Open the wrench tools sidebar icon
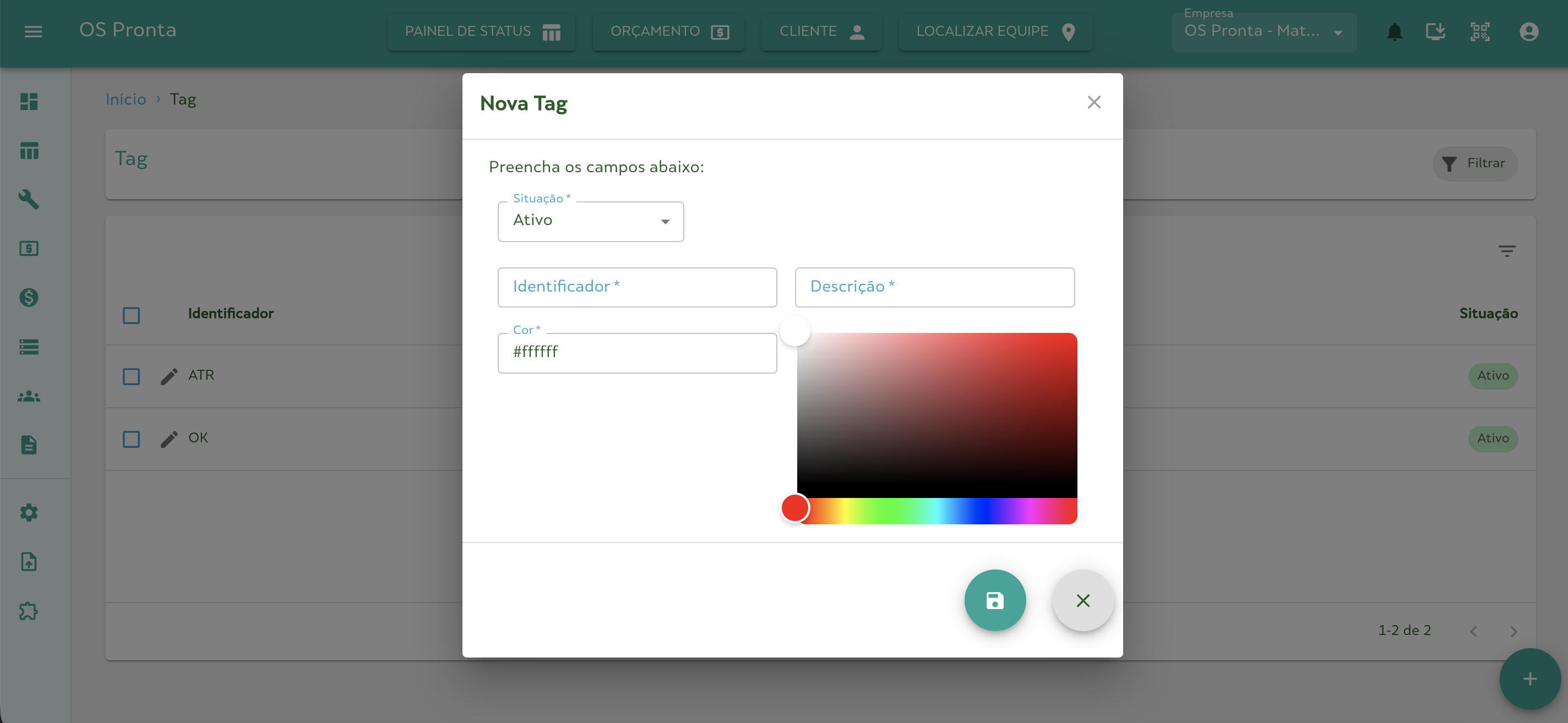Screen dimensions: 1568x723 click(29, 199)
